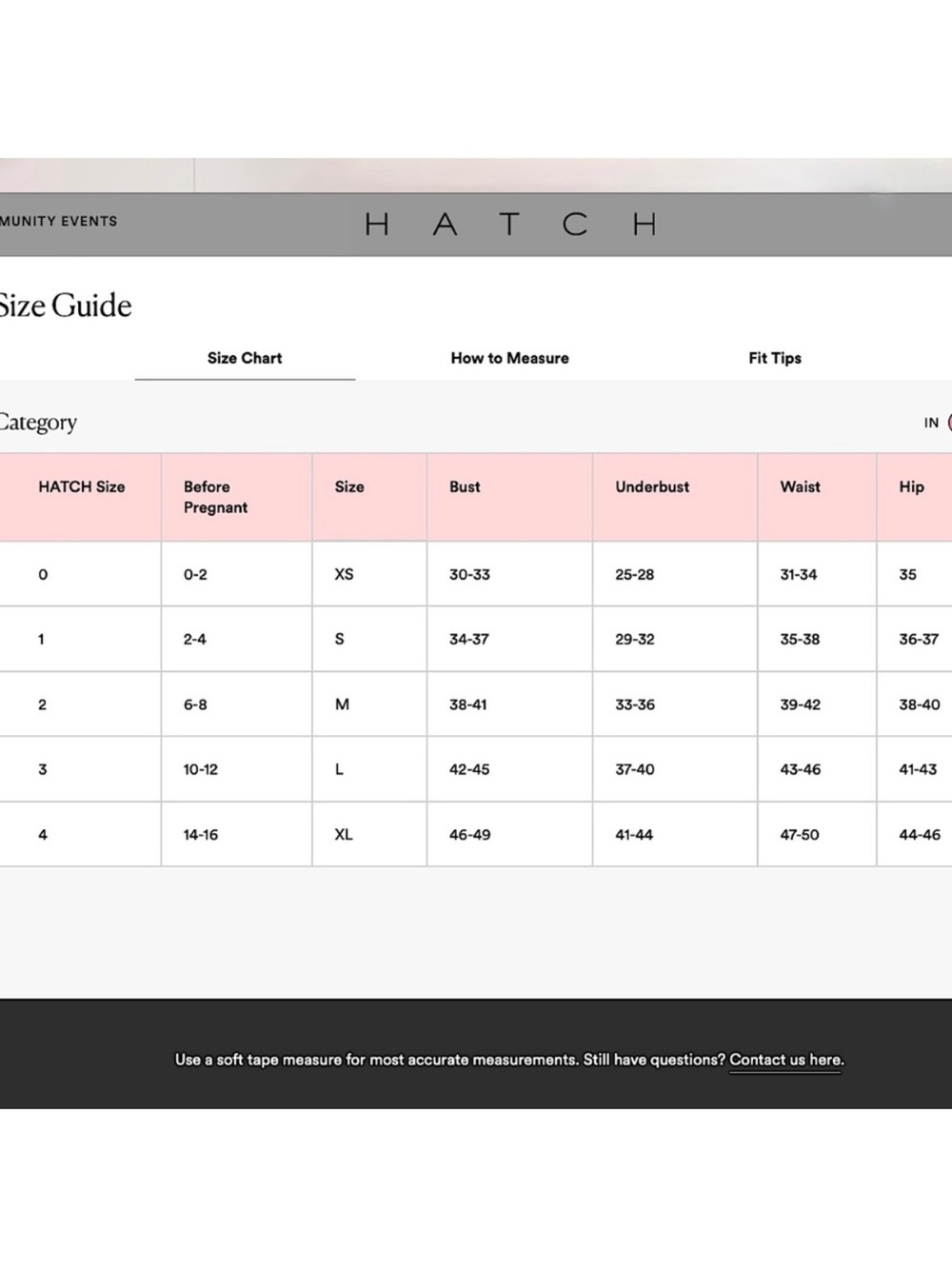Click underbust value 37-40
This screenshot has width=952, height=1269.
[634, 769]
